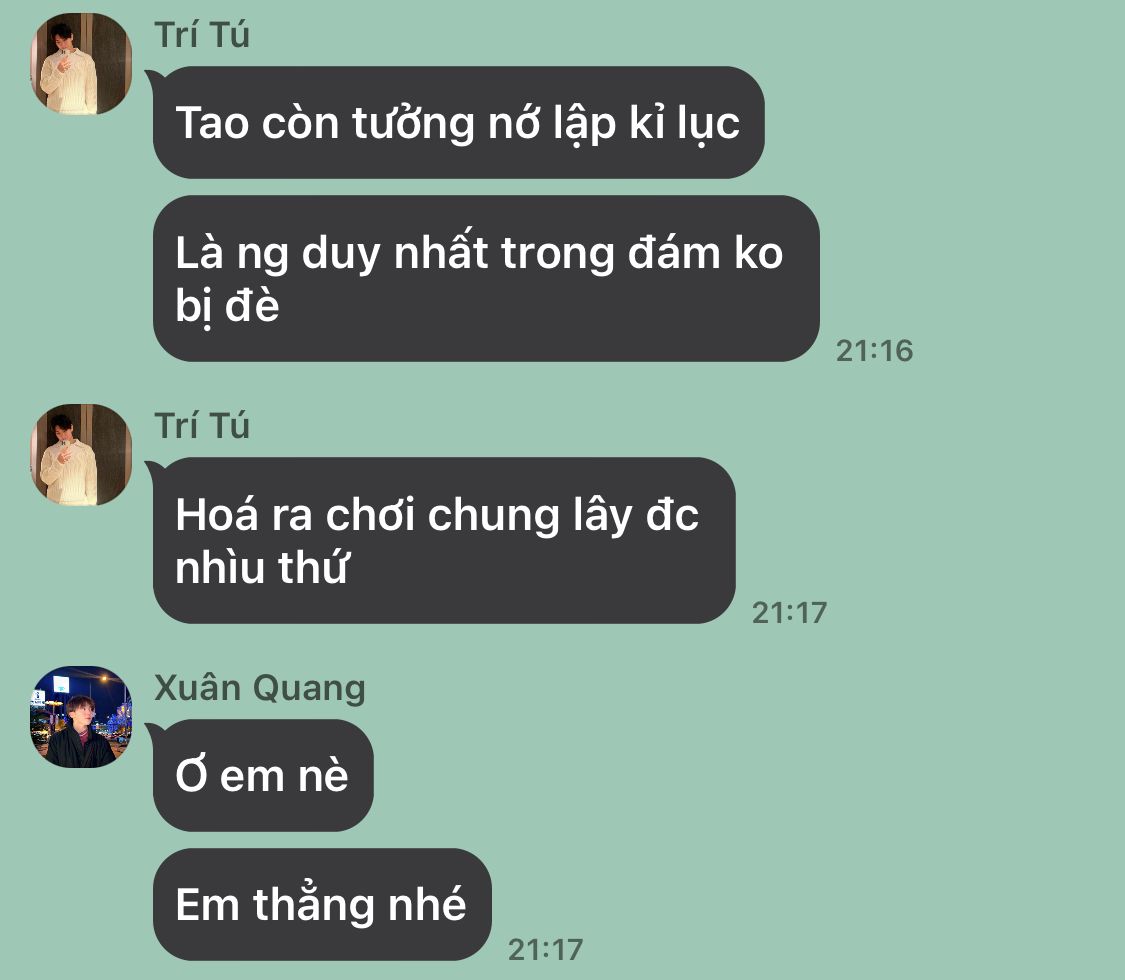Select the second Trí Tú sender name
This screenshot has height=980, width=1125.
[x=202, y=426]
